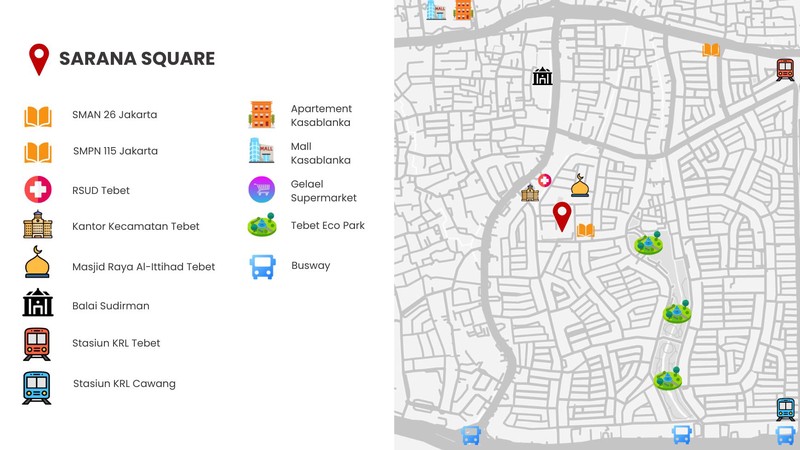Select the blue Busway bus legend icon
Viewport: 800px width, 450px height.
pos(263,267)
